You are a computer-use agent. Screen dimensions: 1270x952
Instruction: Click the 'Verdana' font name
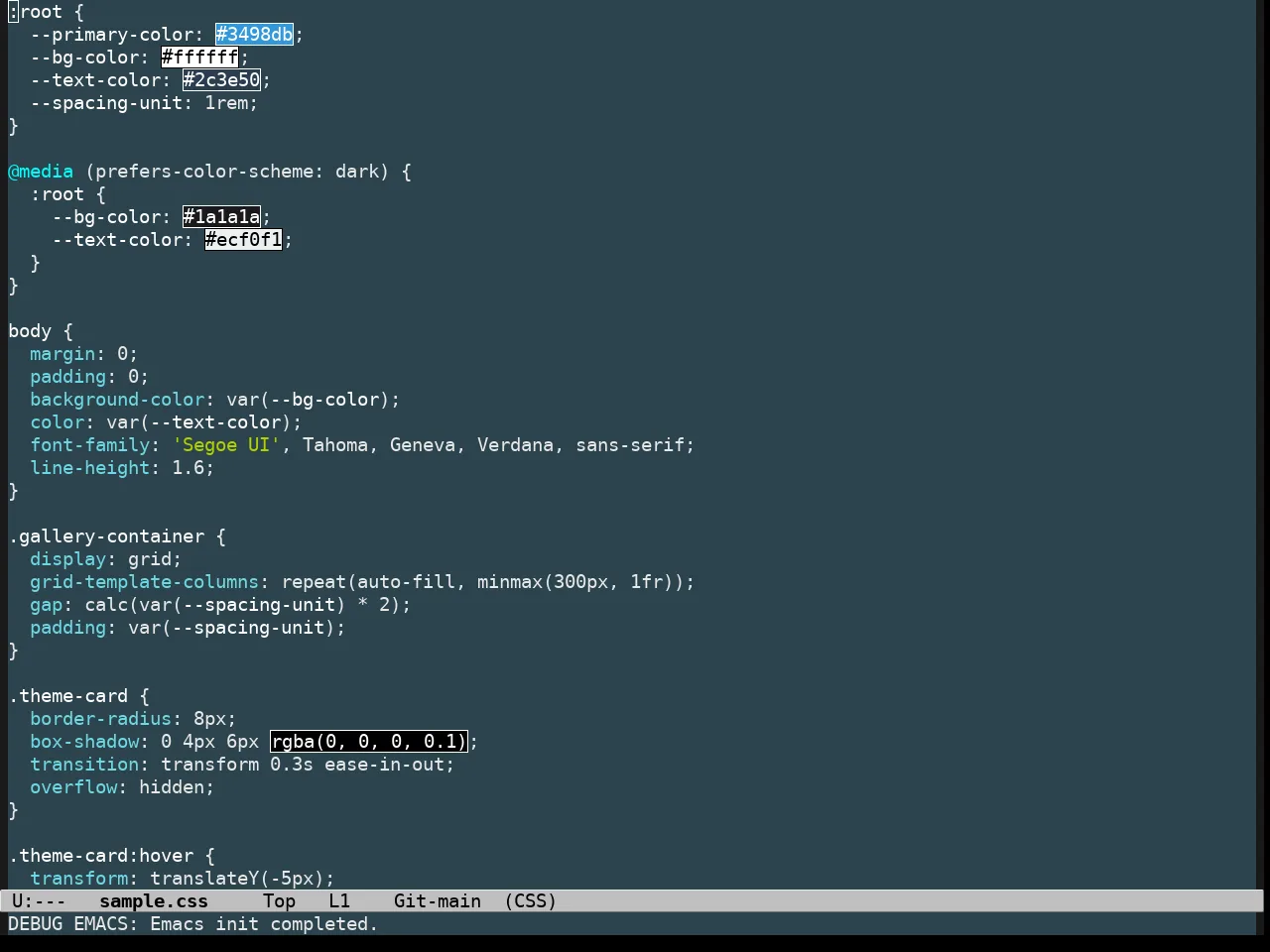[x=515, y=445]
